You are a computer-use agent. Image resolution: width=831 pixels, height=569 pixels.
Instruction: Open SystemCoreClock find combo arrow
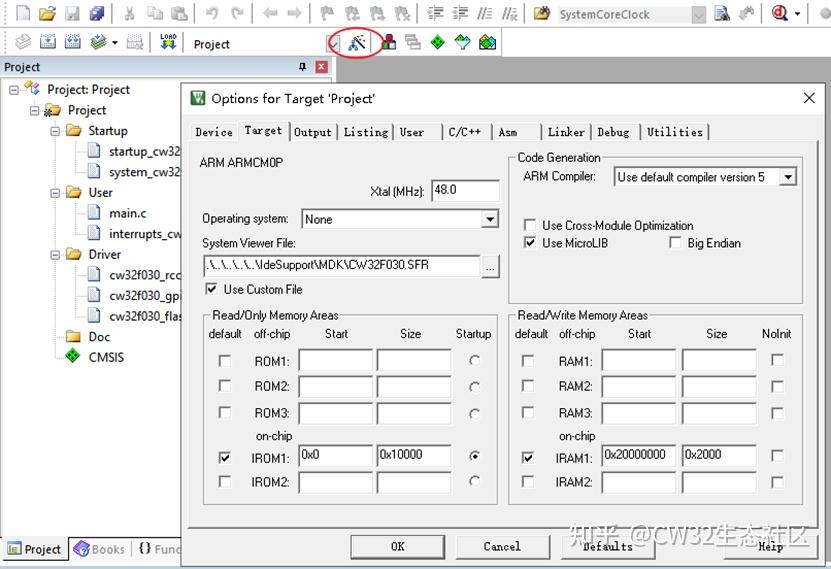click(699, 15)
